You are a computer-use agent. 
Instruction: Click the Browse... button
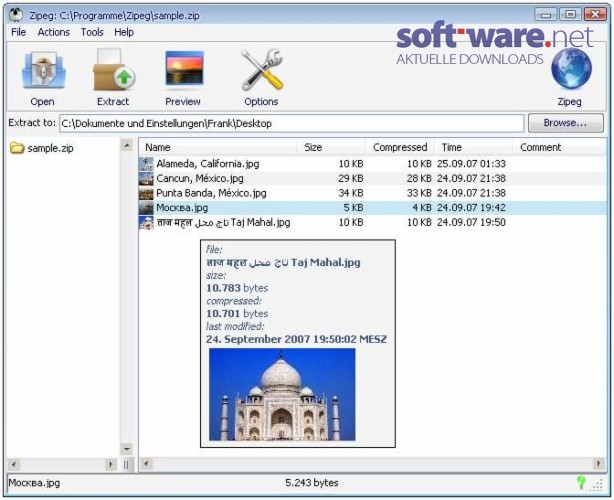tap(565, 123)
